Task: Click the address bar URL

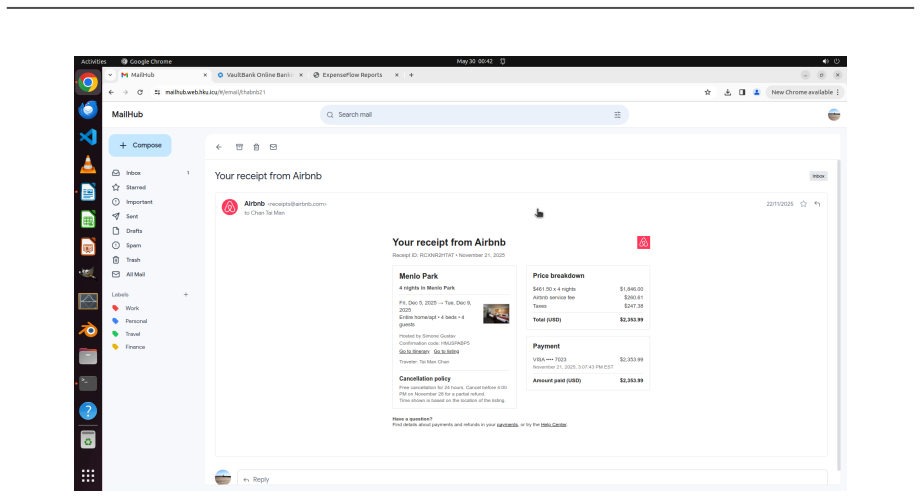Action: pos(215,92)
